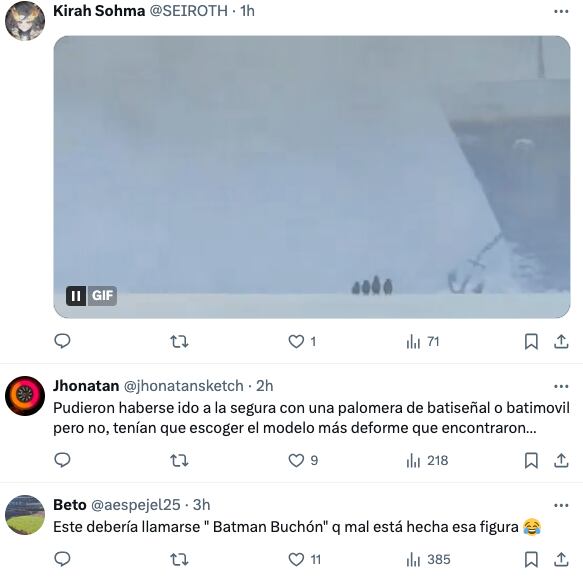This screenshot has width=583, height=581.
Task: Open @jhonatansketch profile handle
Action: [183, 386]
